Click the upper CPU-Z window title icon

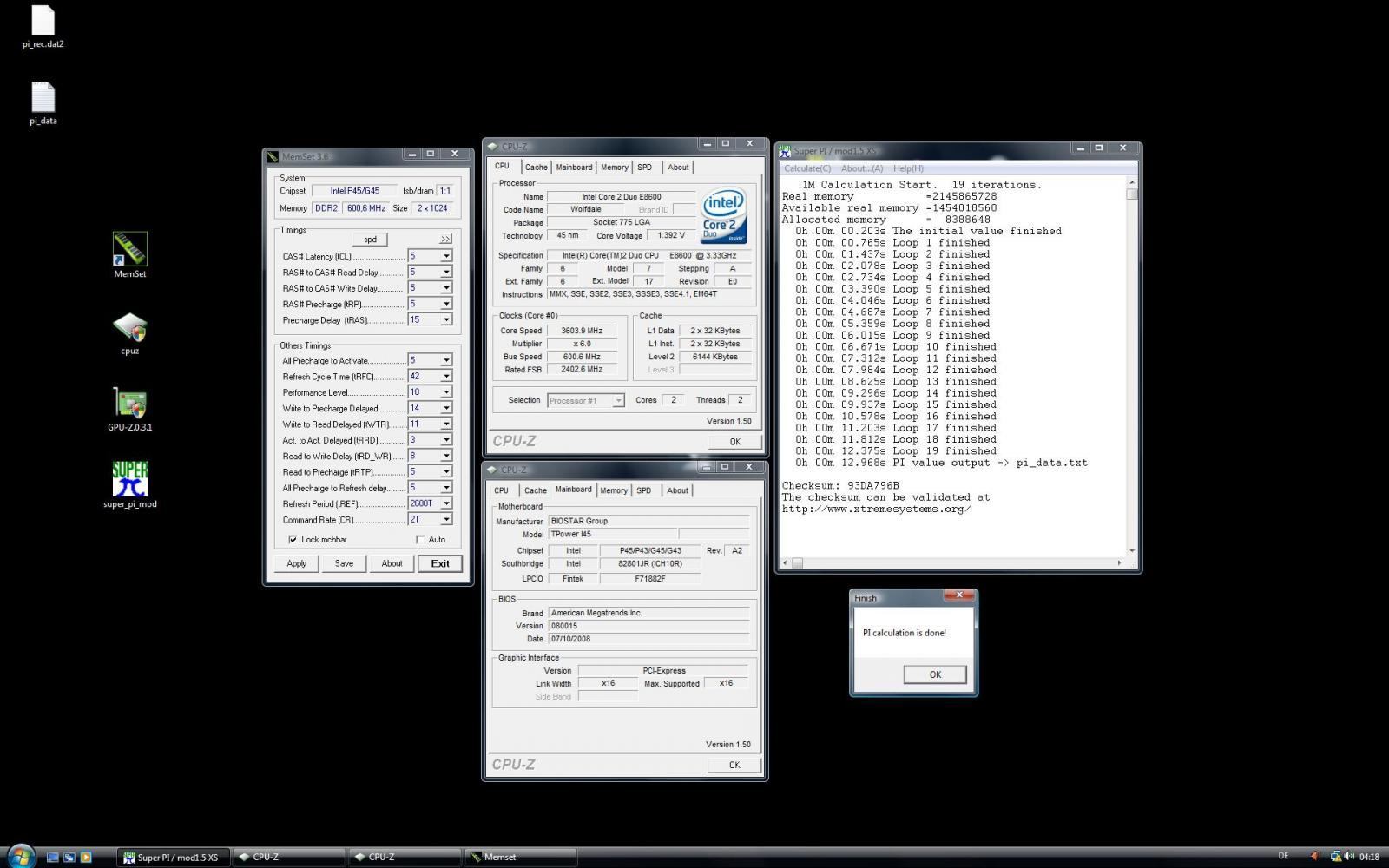pos(492,146)
